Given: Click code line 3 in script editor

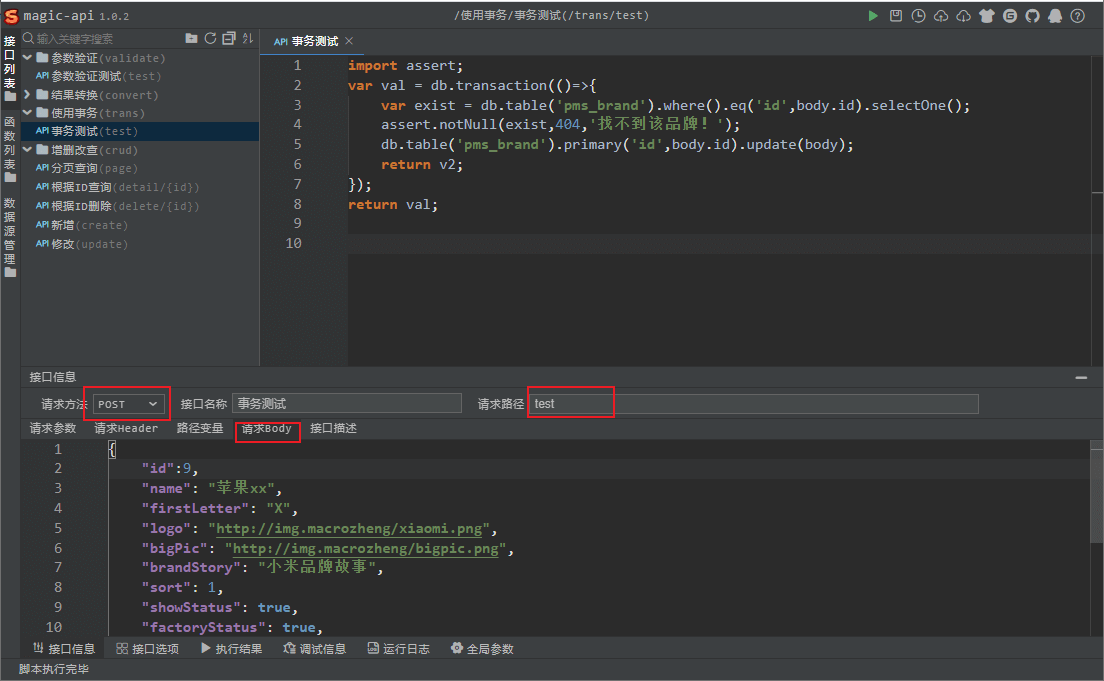Looking at the screenshot, I should pyautogui.click(x=676, y=105).
